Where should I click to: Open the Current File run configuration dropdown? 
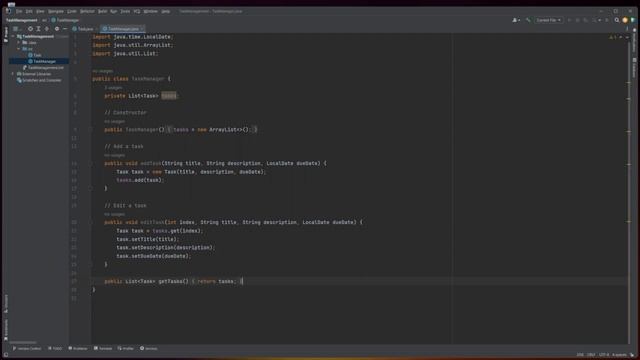[x=549, y=20]
